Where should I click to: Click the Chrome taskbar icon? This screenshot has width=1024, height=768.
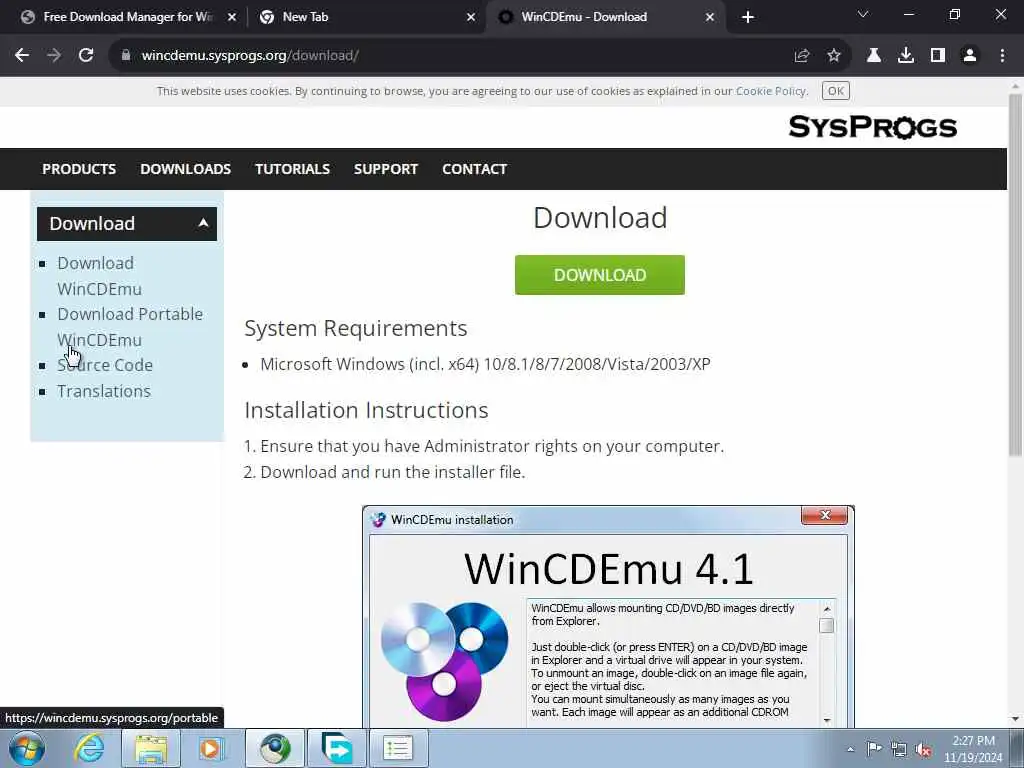point(275,748)
